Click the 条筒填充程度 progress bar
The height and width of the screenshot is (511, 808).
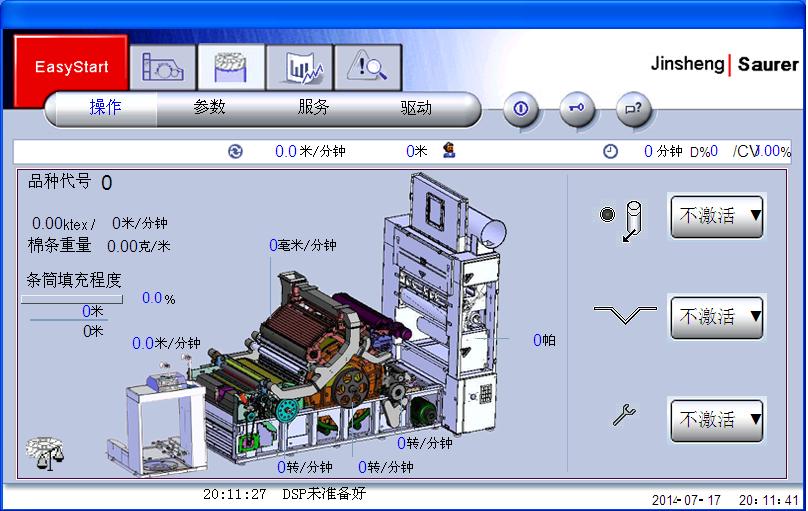(x=72, y=298)
